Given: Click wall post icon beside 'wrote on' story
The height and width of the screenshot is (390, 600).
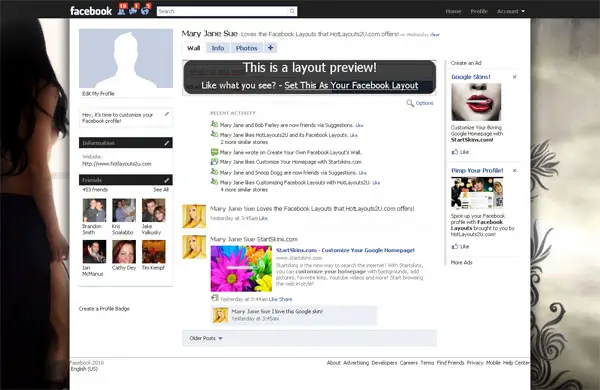Looking at the screenshot, I should [x=214, y=152].
